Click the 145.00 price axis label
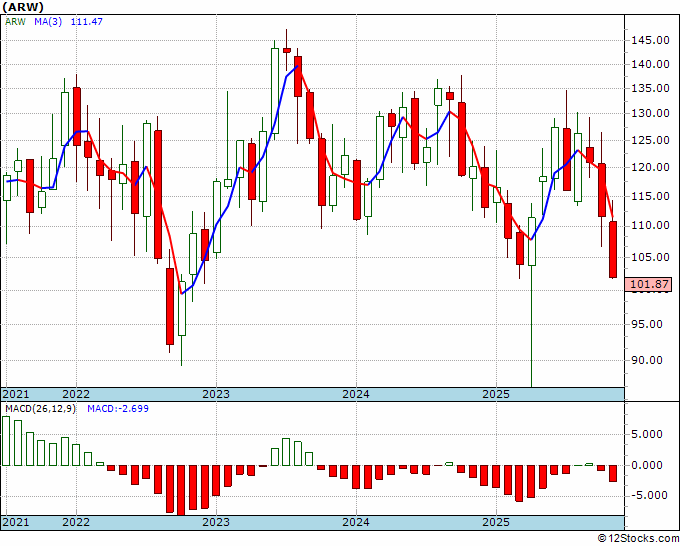This screenshot has height=546, width=680. (x=650, y=41)
